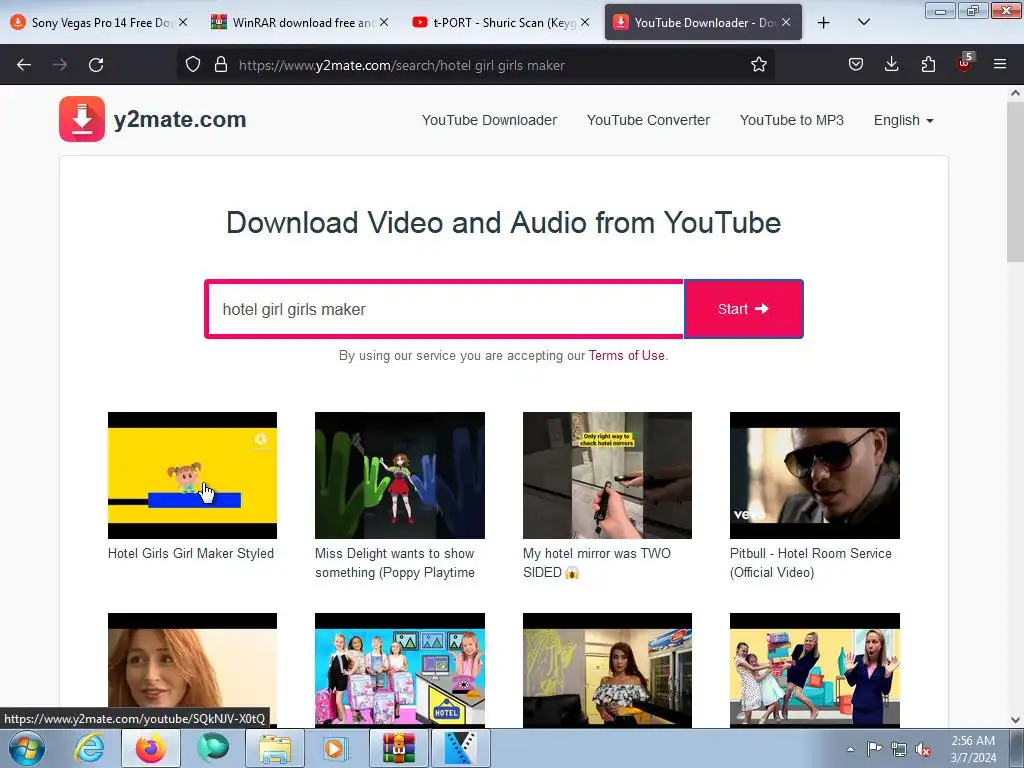Open the woman in off-shoulder top thumbnail

pos(607,670)
